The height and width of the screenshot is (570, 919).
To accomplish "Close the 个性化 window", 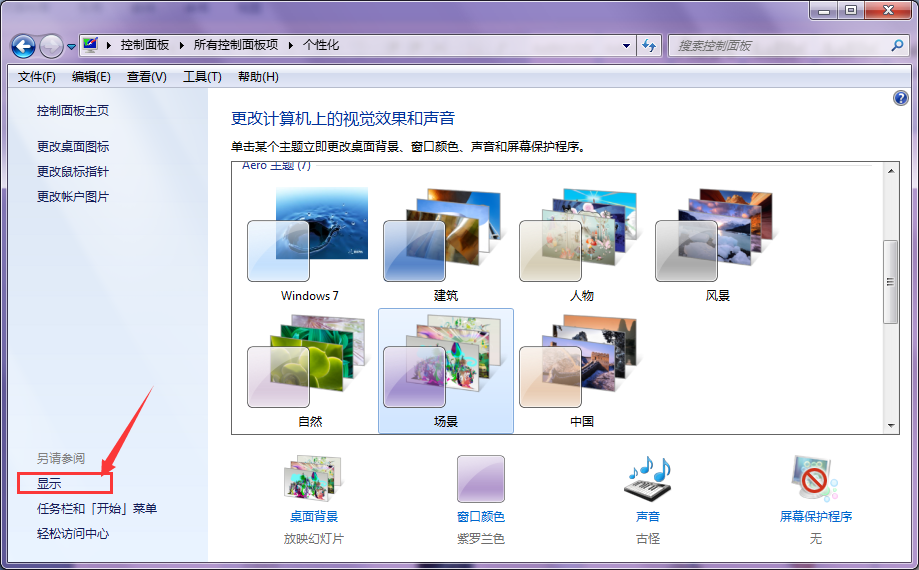I will (x=888, y=10).
